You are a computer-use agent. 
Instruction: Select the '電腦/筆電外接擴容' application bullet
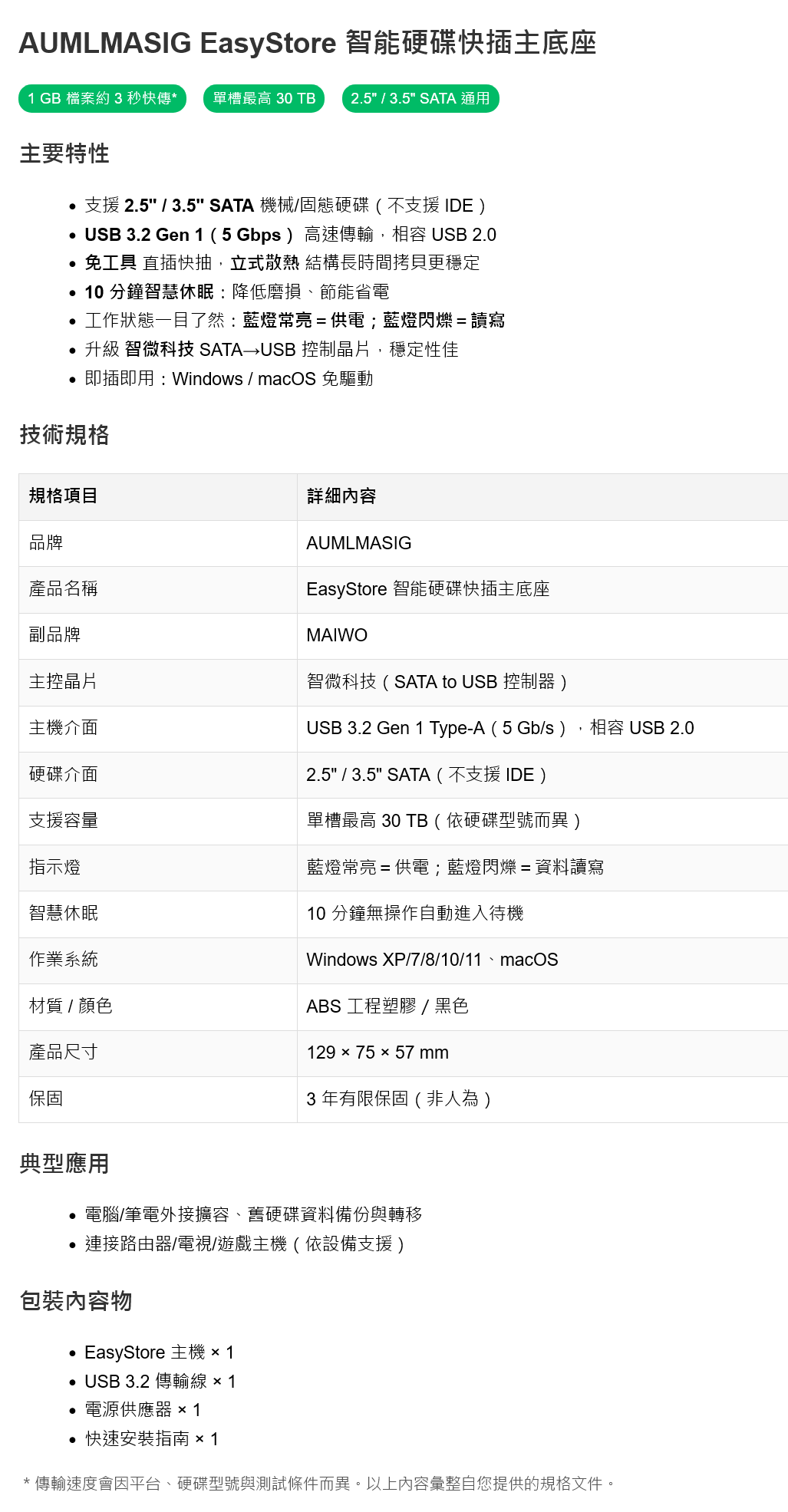point(253,1215)
